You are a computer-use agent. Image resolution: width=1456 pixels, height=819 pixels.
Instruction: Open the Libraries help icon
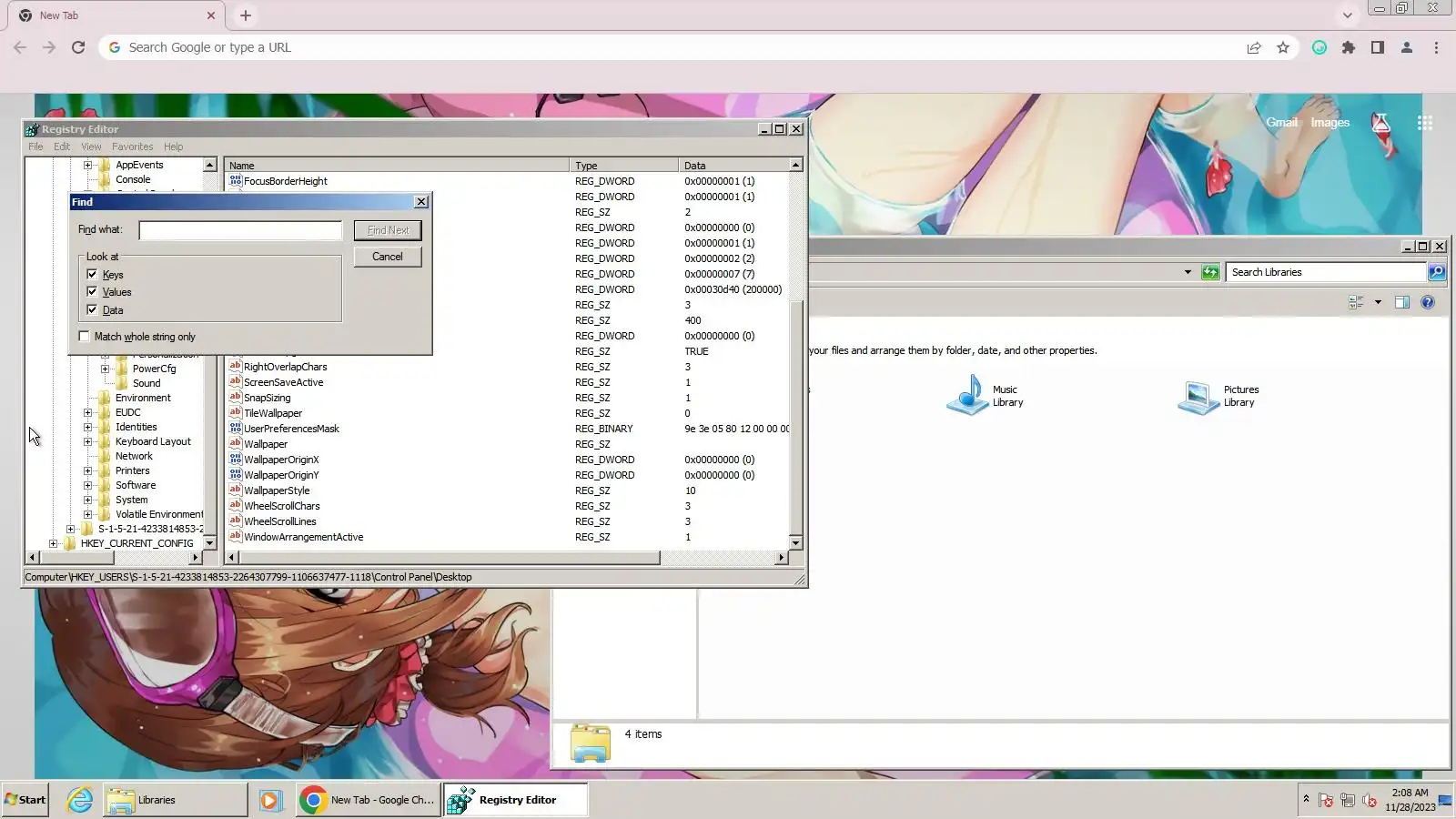[1428, 302]
